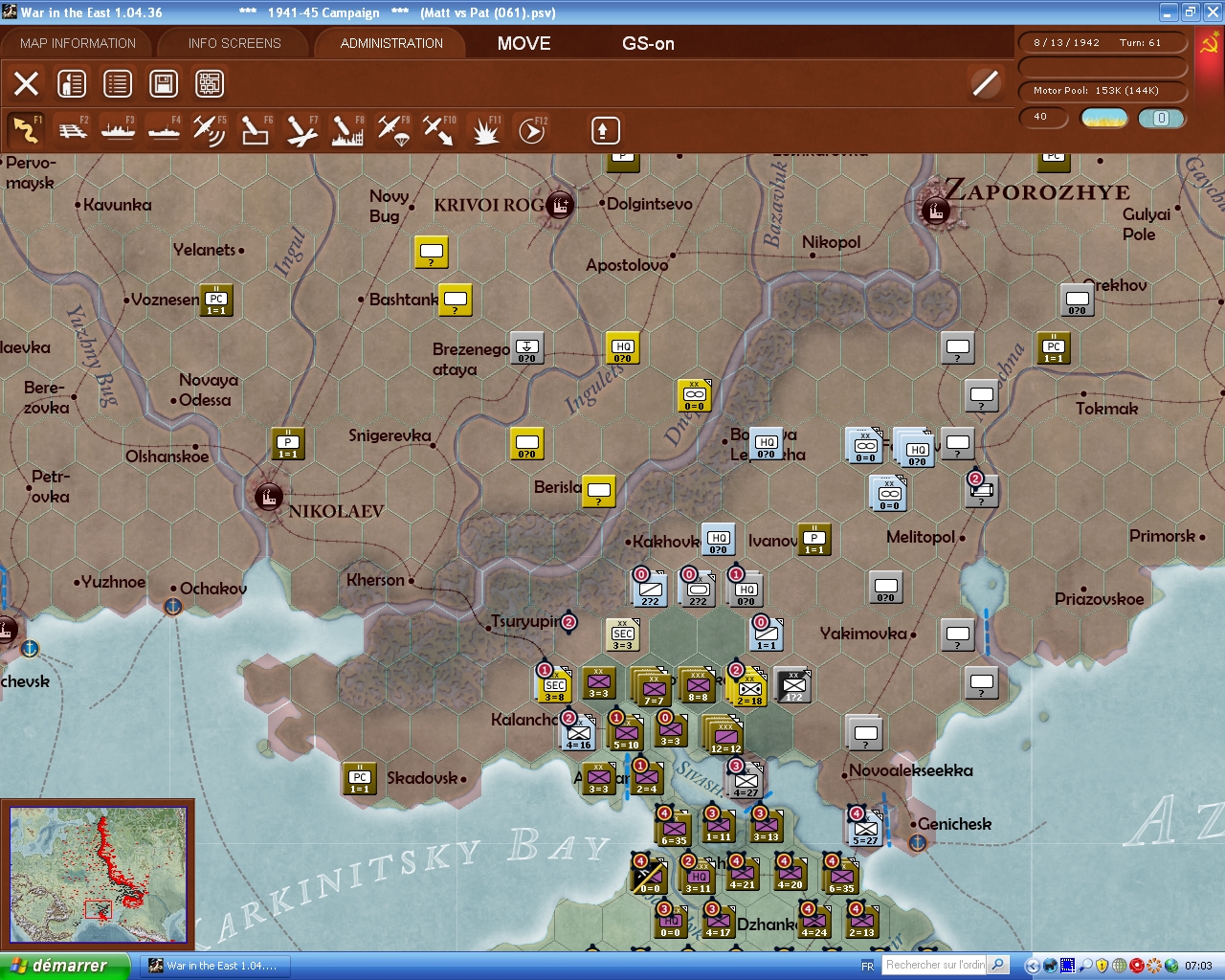Open the MAP INFORMATION tab
The height and width of the screenshot is (980, 1225).
[x=78, y=43]
